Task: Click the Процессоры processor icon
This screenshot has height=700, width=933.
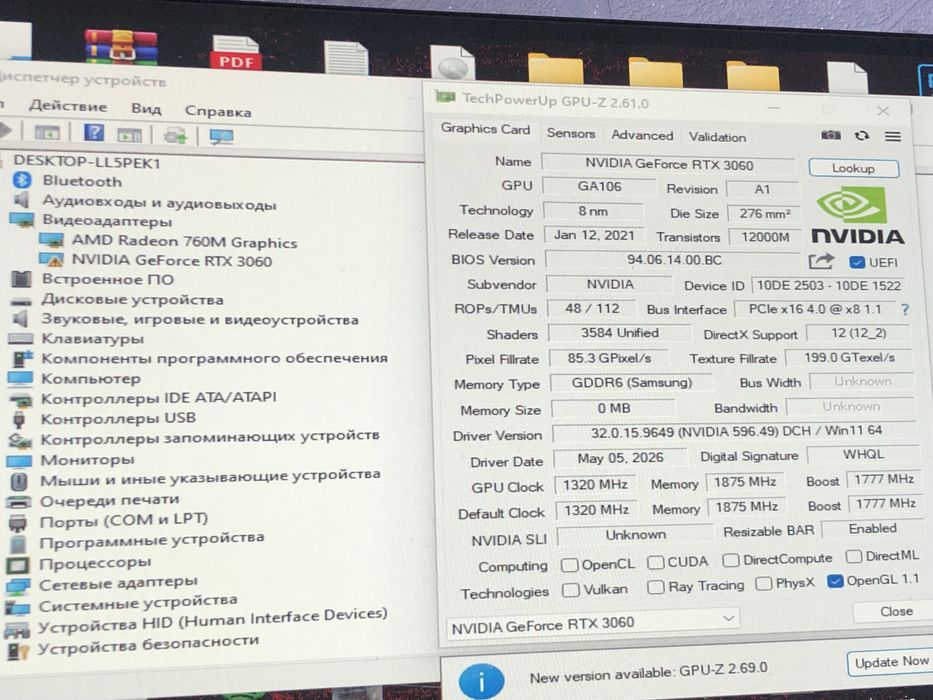Action: tap(17, 564)
